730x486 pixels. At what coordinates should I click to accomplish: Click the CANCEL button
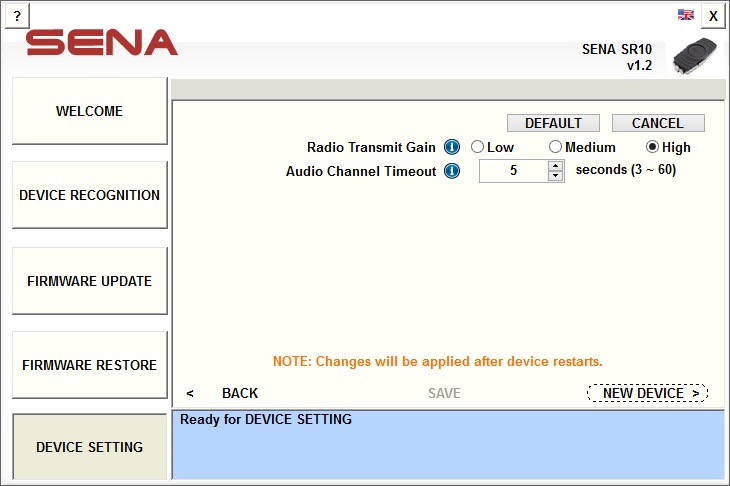tap(658, 123)
